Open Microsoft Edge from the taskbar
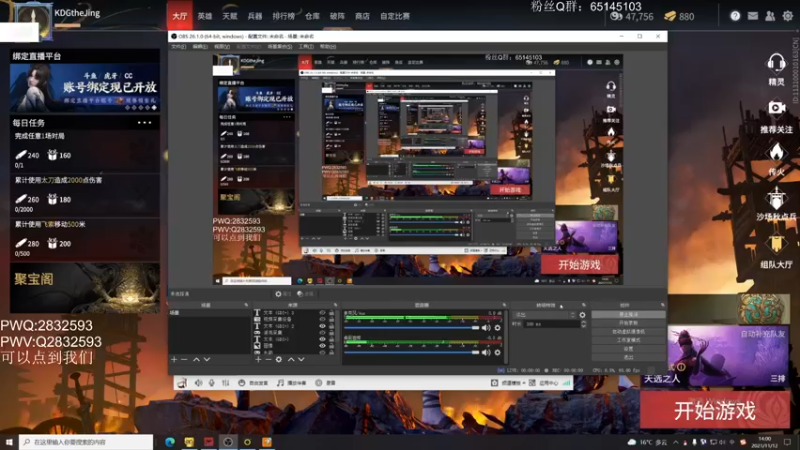This screenshot has width=800, height=450. click(170, 442)
